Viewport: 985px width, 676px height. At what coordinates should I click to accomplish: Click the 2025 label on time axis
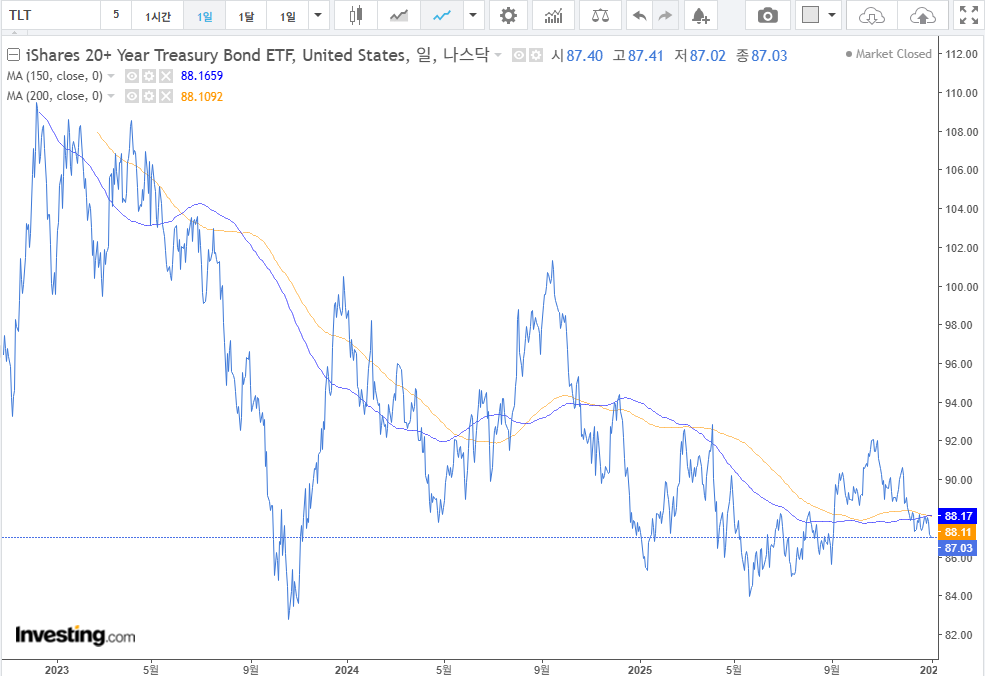point(640,670)
